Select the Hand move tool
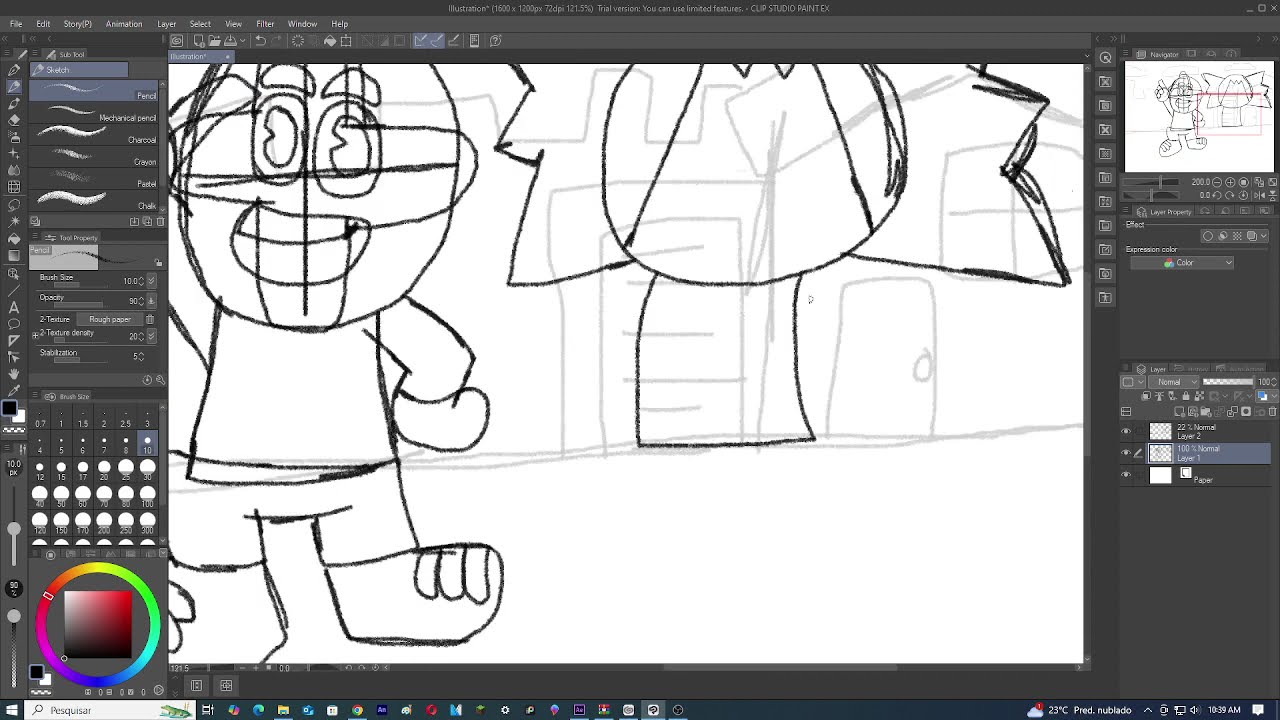Screen dimensions: 1280x720 tap(14, 374)
